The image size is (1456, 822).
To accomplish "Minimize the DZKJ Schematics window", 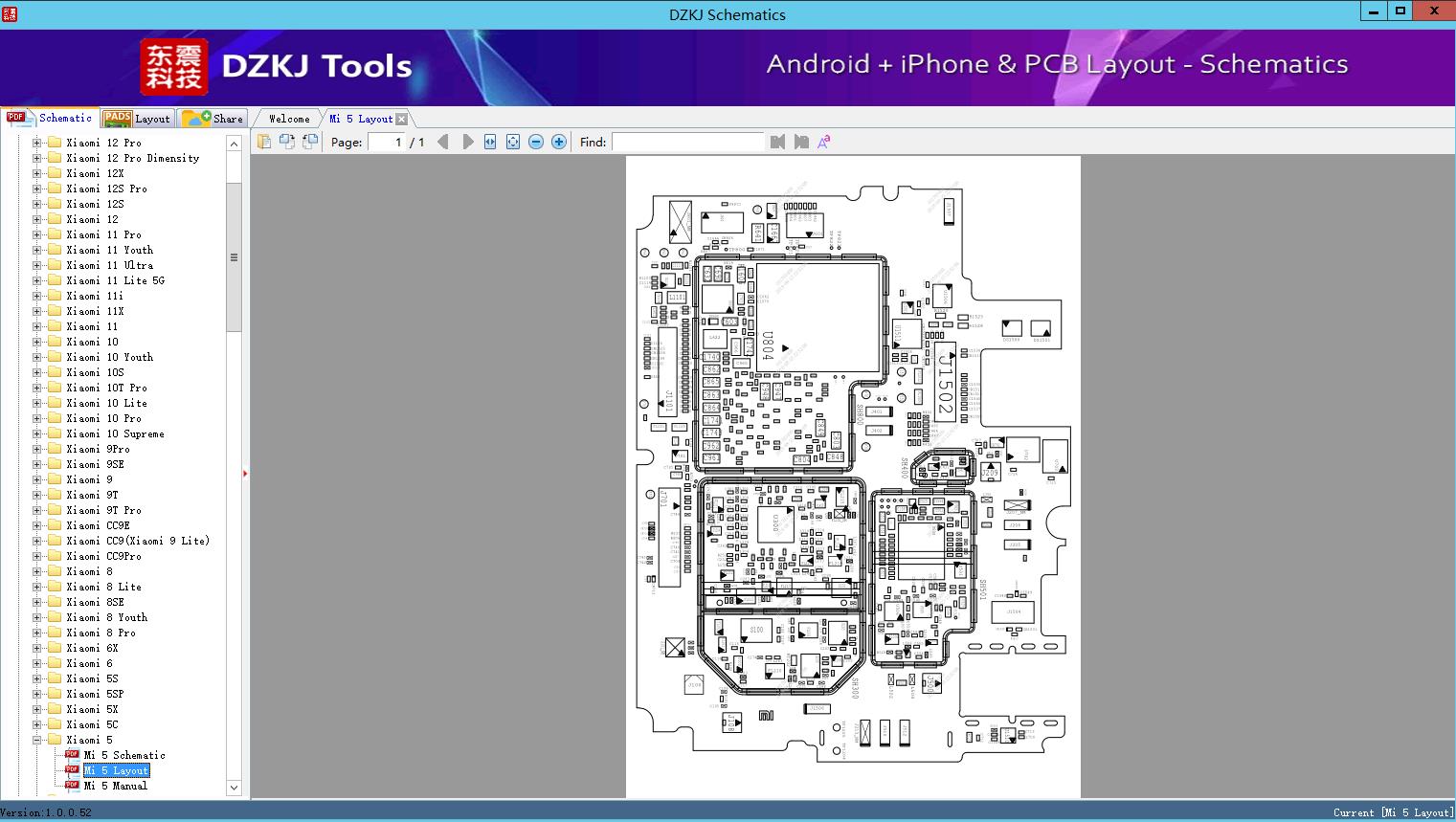I will tap(1374, 11).
